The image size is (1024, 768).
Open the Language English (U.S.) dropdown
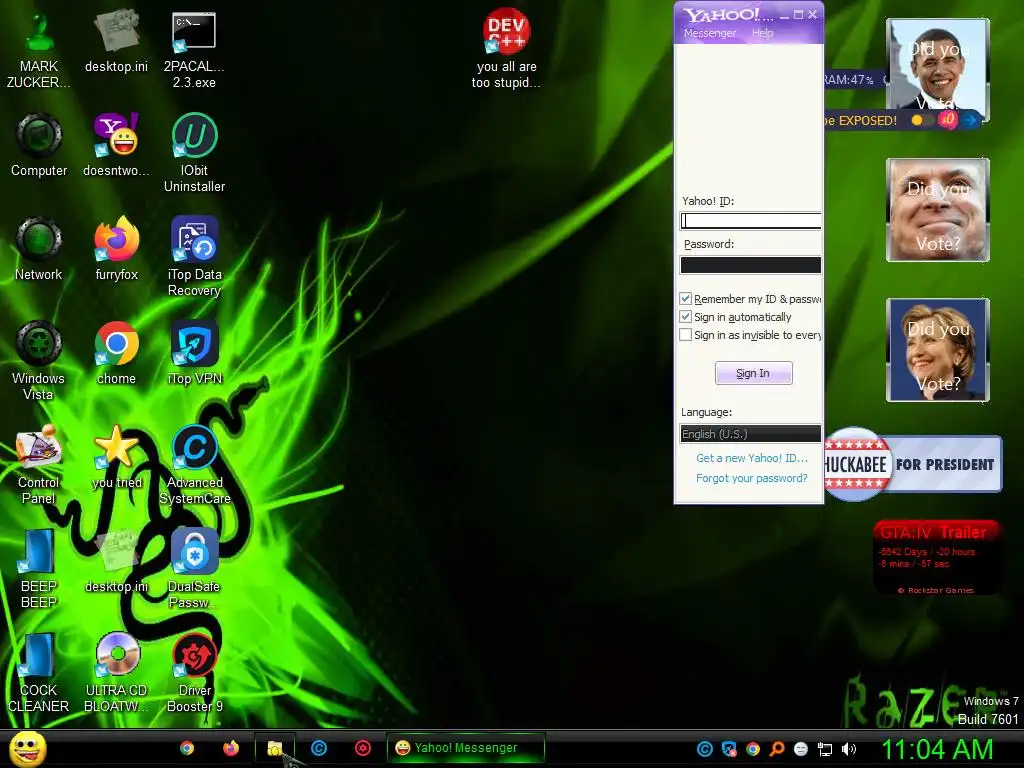[x=750, y=434]
